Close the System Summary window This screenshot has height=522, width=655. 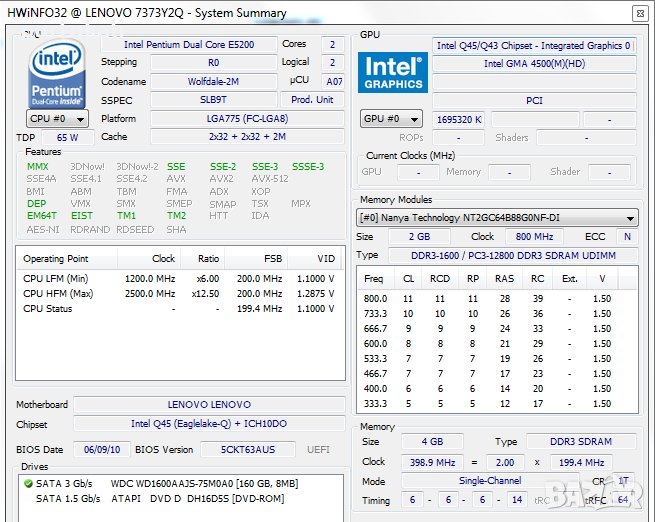pos(639,13)
